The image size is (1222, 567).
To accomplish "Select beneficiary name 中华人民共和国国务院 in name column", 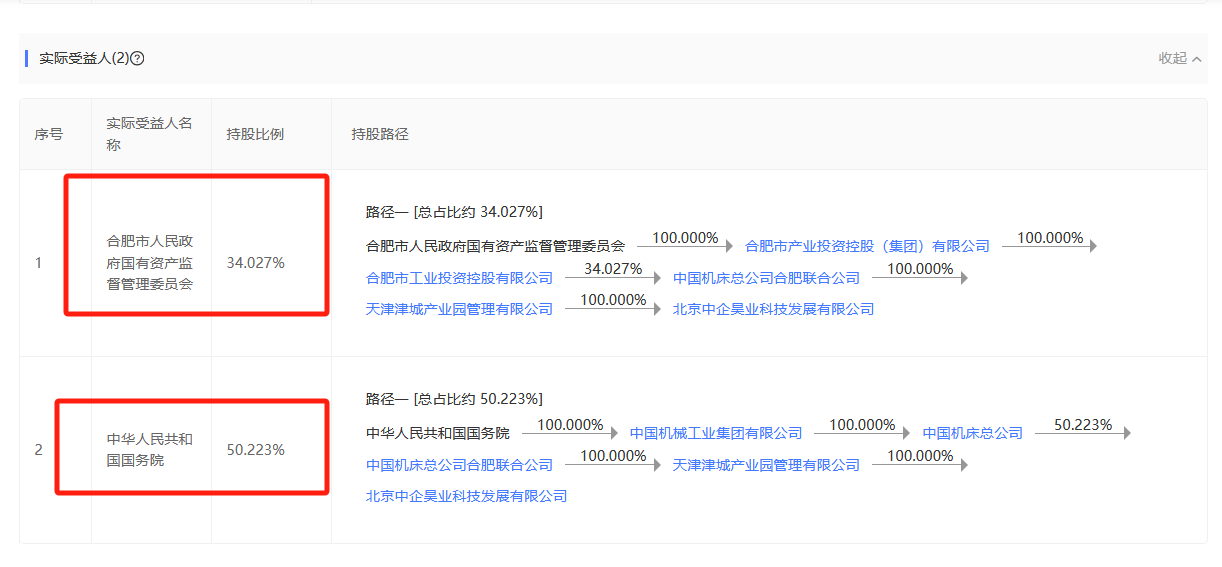I will pos(150,450).
